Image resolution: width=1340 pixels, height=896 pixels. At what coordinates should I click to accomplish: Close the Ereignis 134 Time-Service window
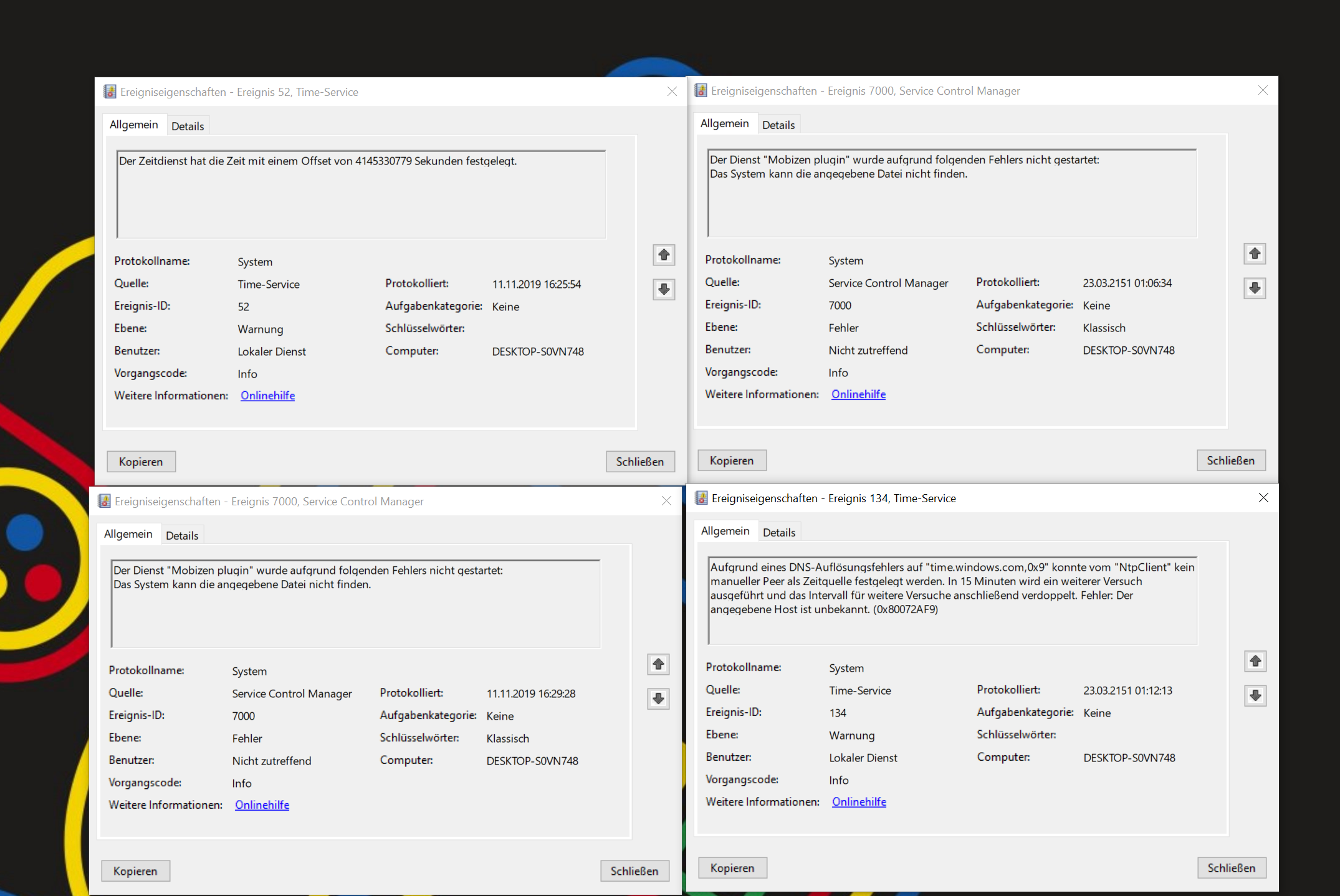click(x=1263, y=498)
